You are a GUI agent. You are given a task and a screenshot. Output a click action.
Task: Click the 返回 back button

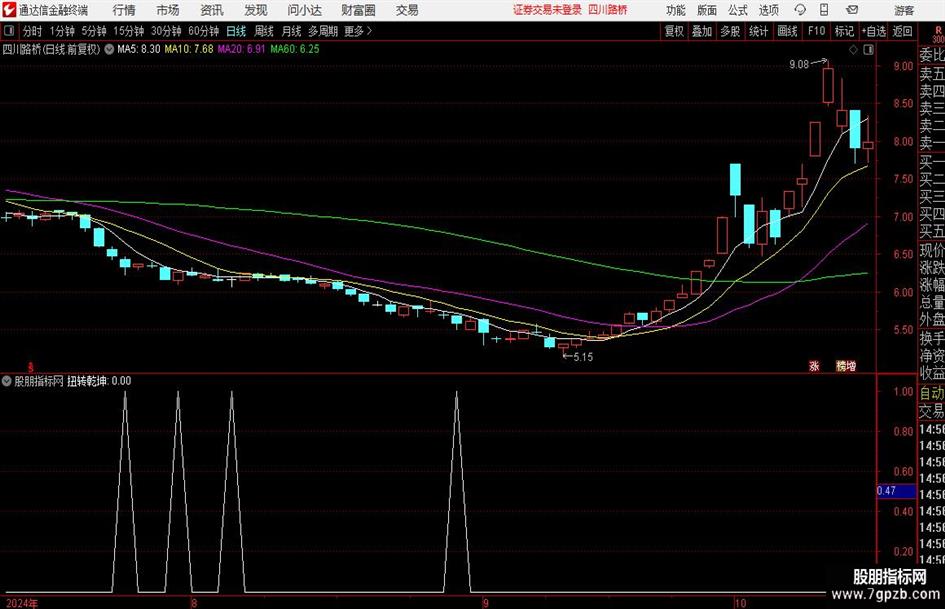[903, 31]
